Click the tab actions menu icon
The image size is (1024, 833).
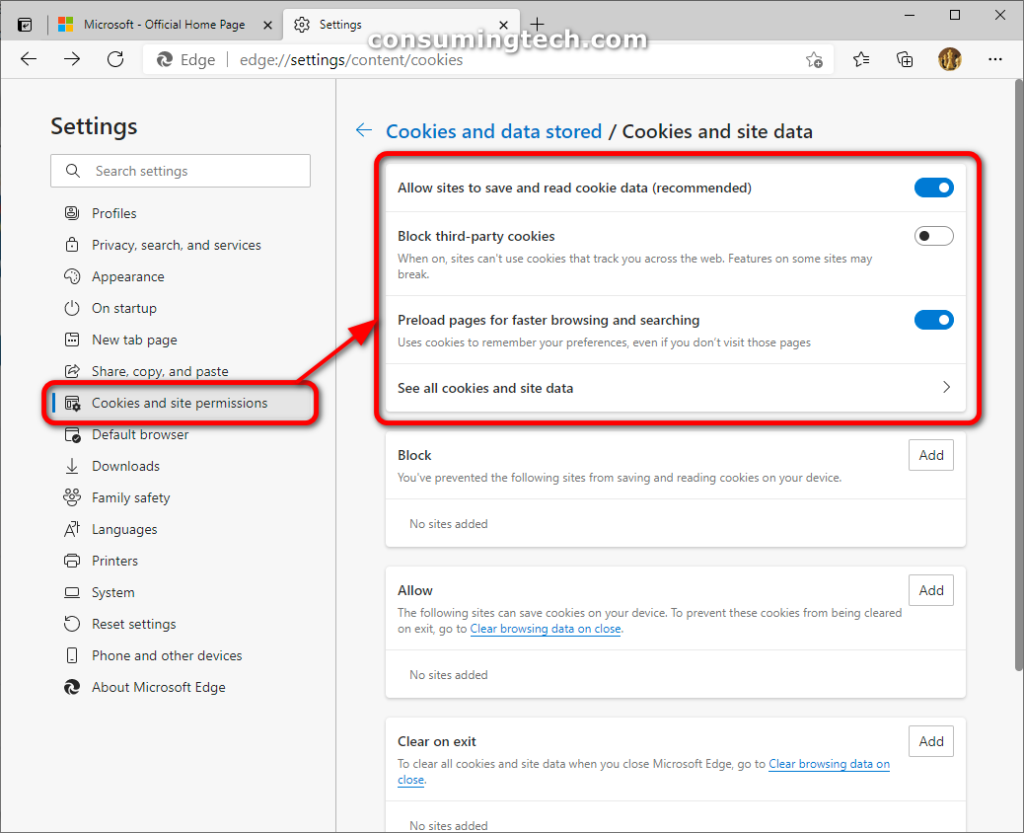[25, 25]
